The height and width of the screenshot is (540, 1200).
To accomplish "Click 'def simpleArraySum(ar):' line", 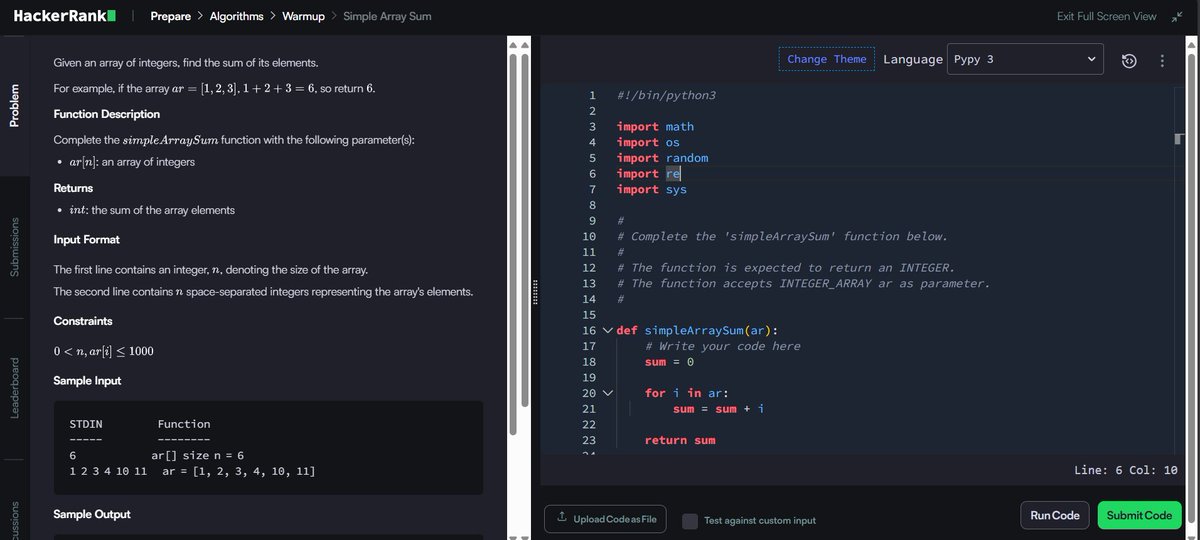I will (697, 330).
